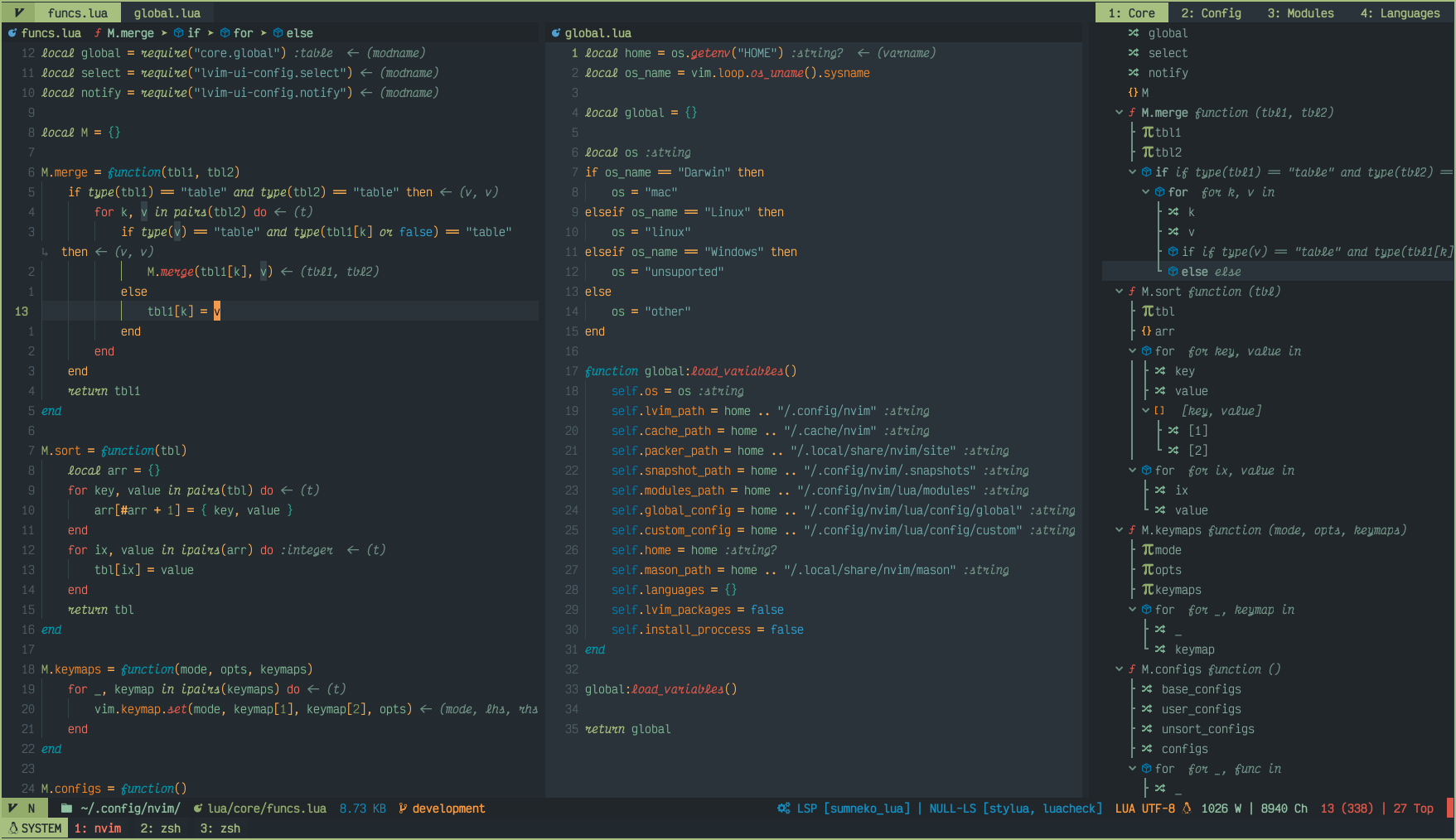
Task: Click the M.merge segment in the breadcrumb
Action: [x=130, y=33]
